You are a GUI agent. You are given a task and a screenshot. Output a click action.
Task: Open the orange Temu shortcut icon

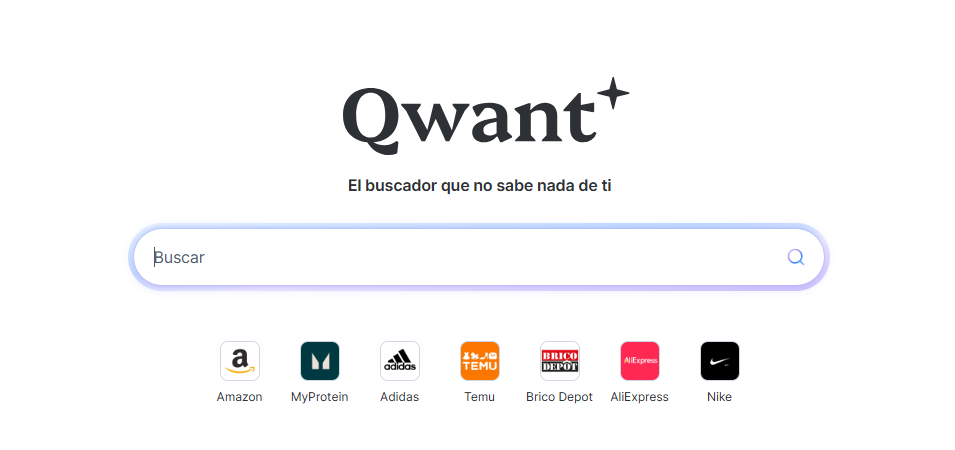[x=479, y=360]
